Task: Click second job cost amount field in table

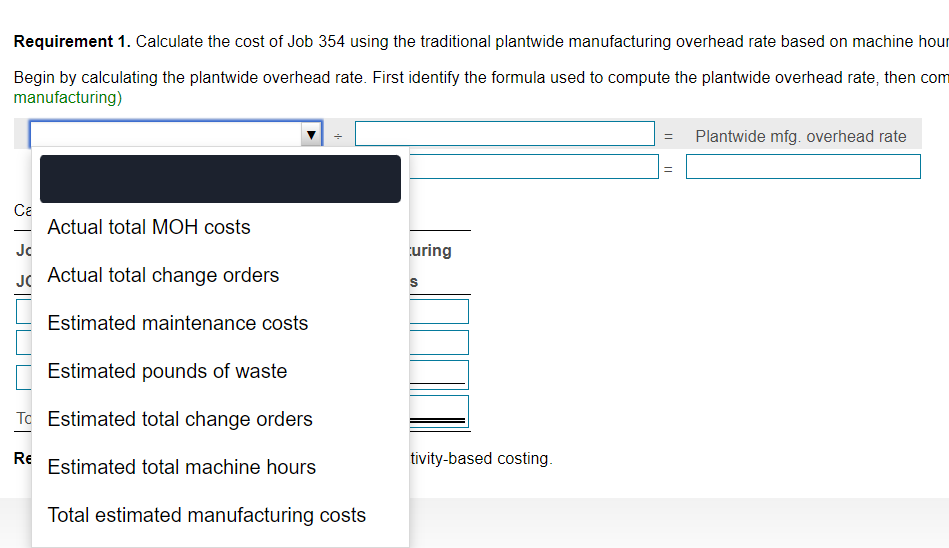Action: (x=439, y=342)
